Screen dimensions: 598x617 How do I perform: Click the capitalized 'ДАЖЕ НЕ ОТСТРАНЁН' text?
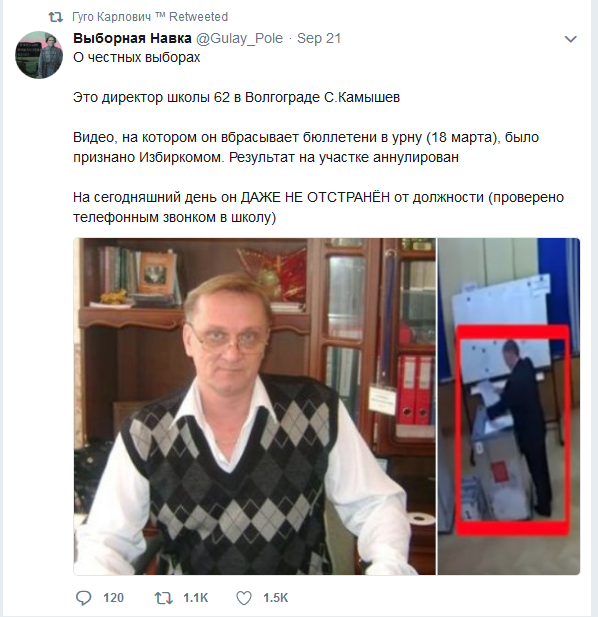pyautogui.click(x=315, y=197)
